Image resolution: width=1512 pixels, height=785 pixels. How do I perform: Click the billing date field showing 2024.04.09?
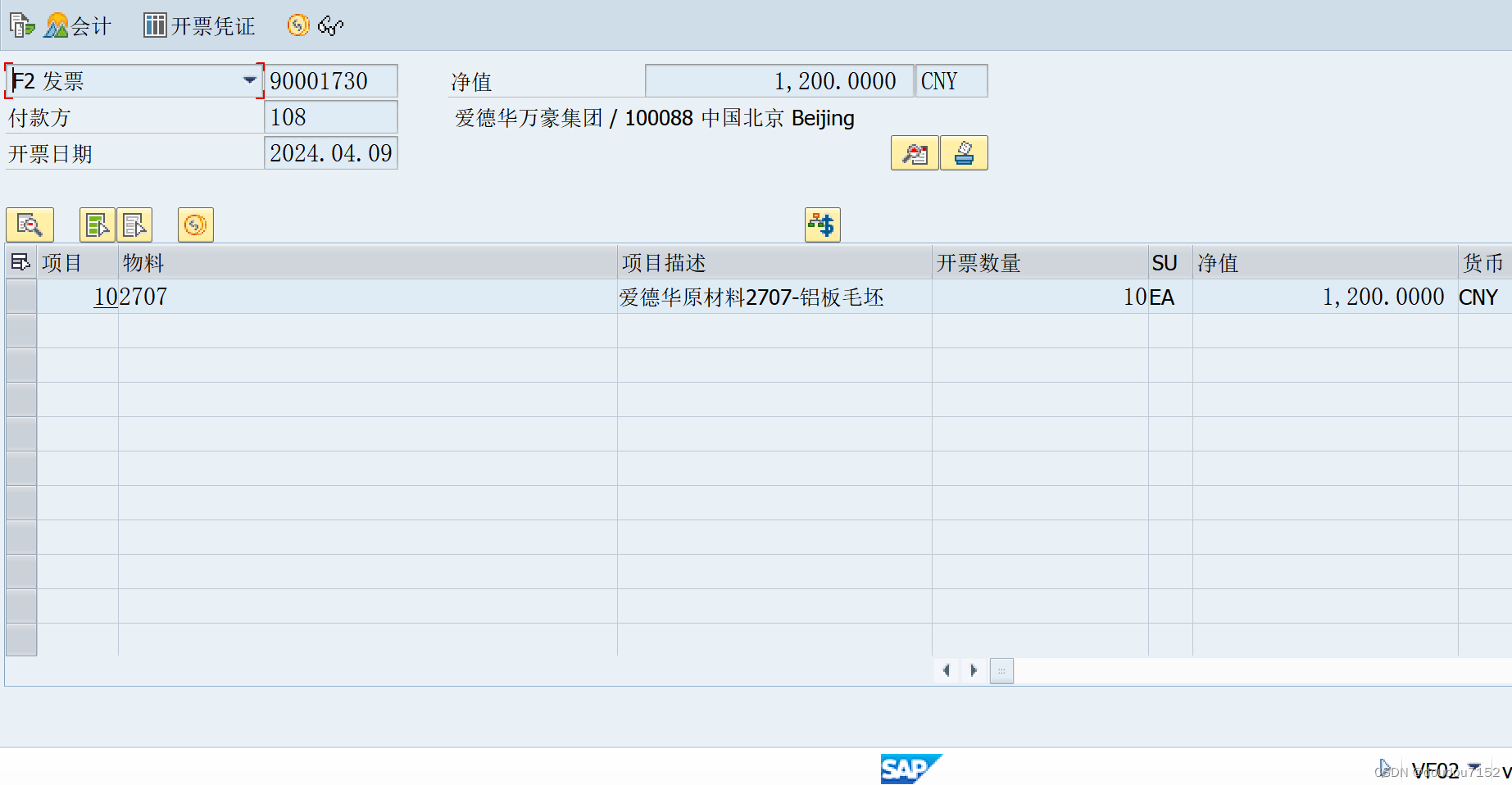coord(330,152)
